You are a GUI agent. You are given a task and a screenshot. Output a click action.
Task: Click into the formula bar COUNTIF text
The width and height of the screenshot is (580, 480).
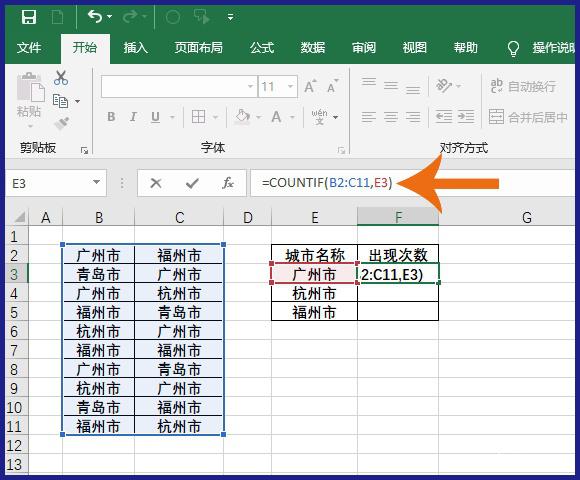(327, 183)
